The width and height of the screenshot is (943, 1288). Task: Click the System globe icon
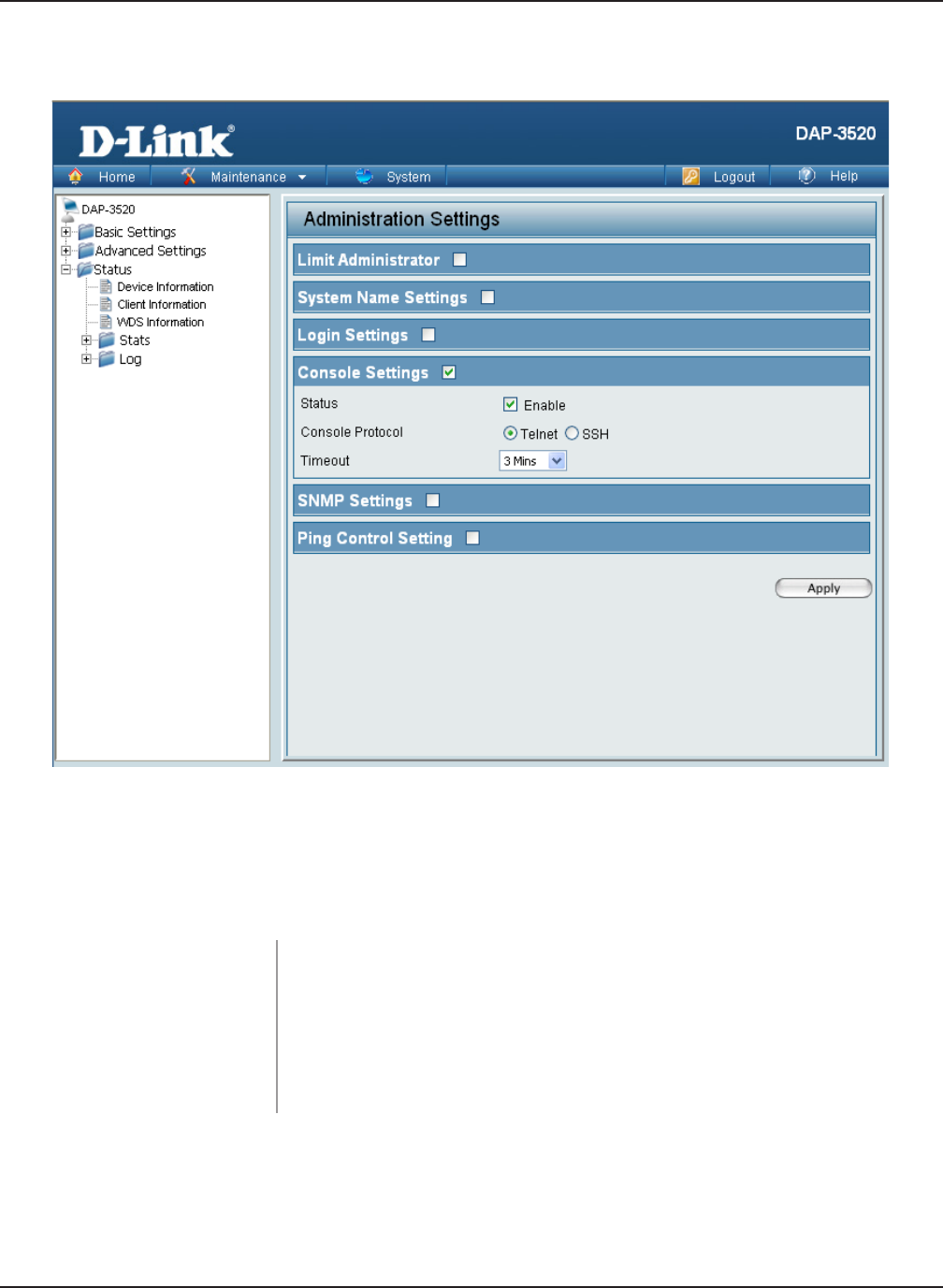pos(364,176)
